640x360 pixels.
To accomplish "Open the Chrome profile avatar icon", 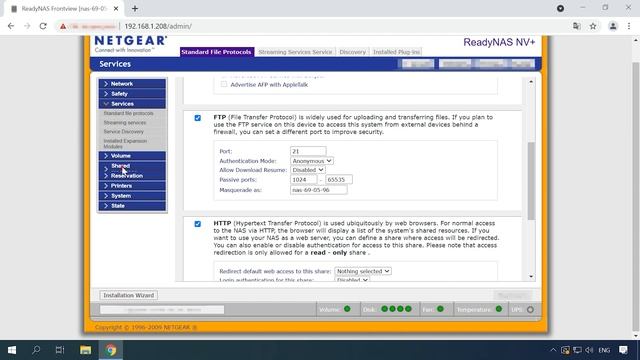I will 613,26.
